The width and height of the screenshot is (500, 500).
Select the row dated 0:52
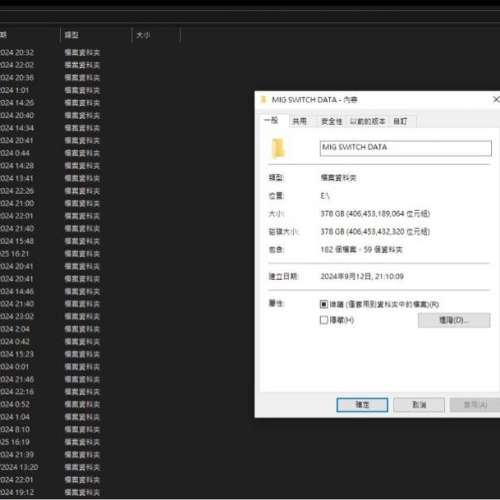coord(50,404)
